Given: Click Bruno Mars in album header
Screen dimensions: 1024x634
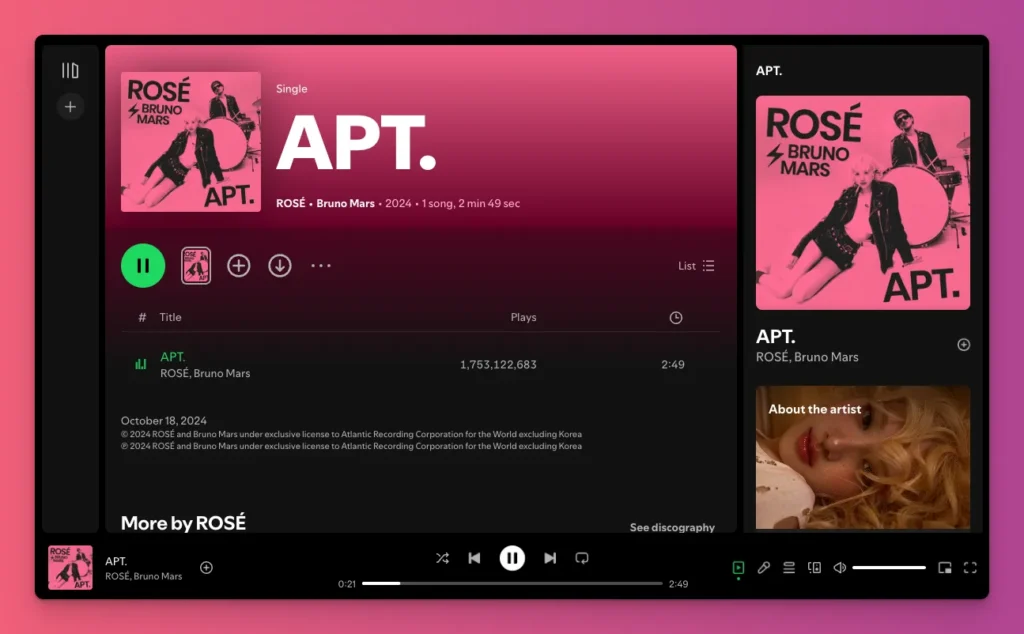Looking at the screenshot, I should [345, 203].
